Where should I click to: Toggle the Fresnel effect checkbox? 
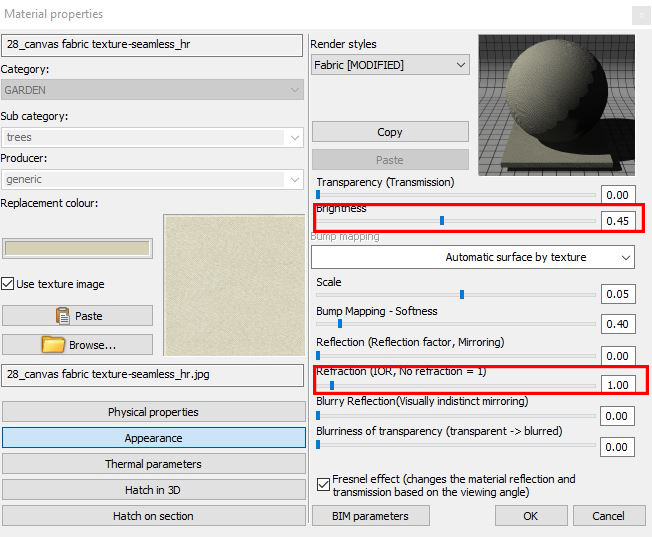[323, 485]
